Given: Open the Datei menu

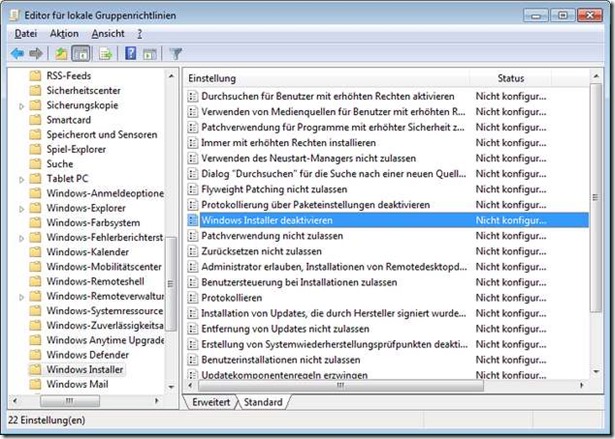Looking at the screenshot, I should 25,34.
